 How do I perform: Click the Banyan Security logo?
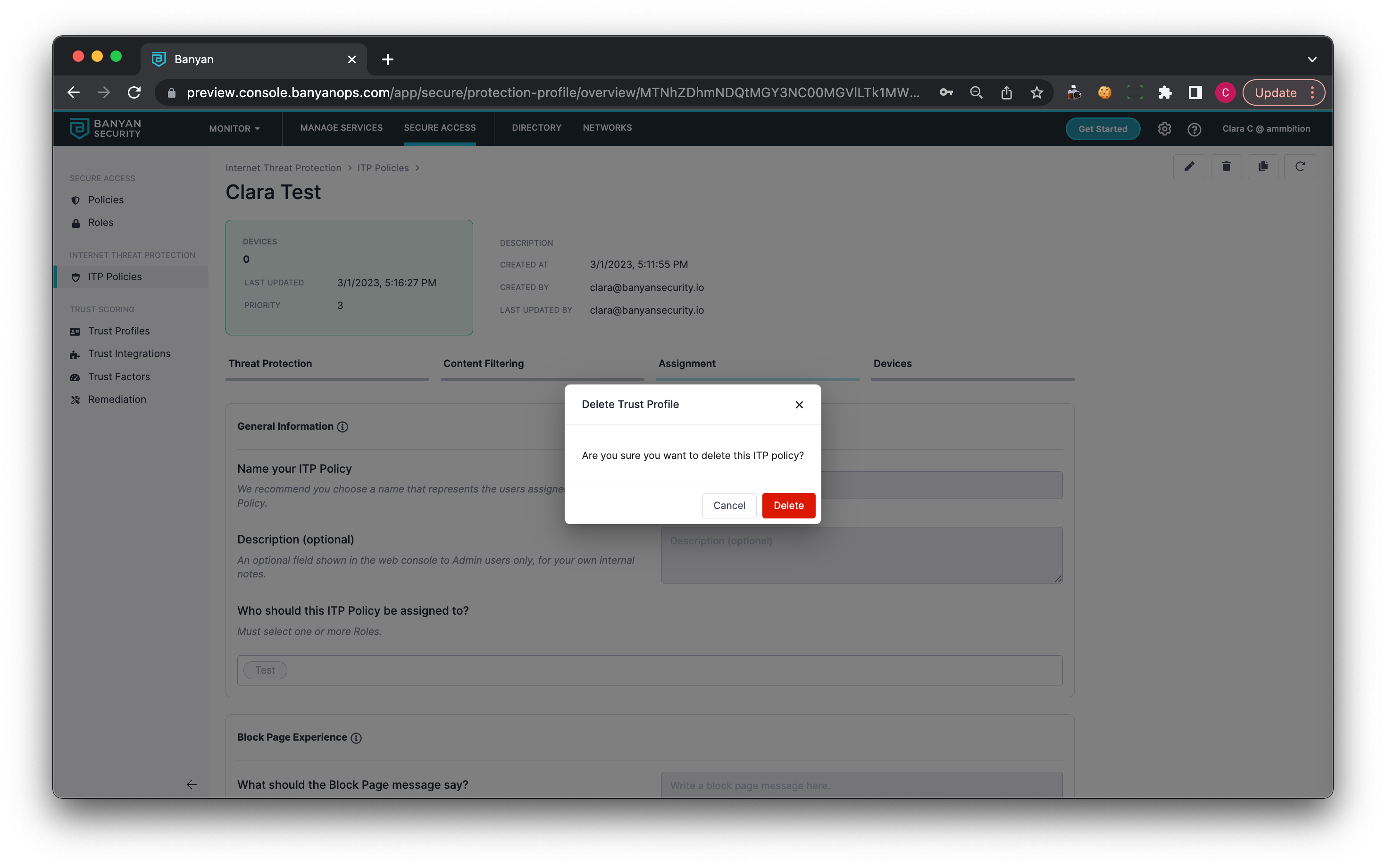pyautogui.click(x=105, y=128)
